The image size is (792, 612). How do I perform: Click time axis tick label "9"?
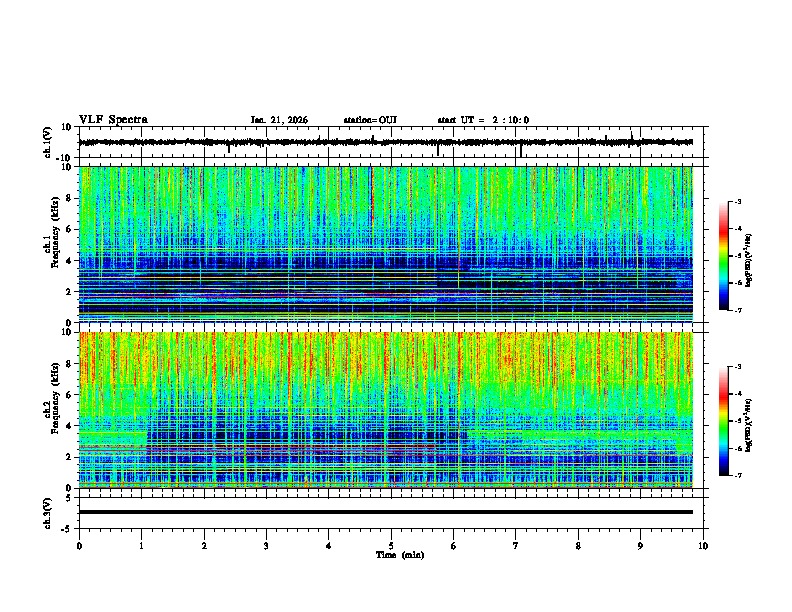(640, 545)
